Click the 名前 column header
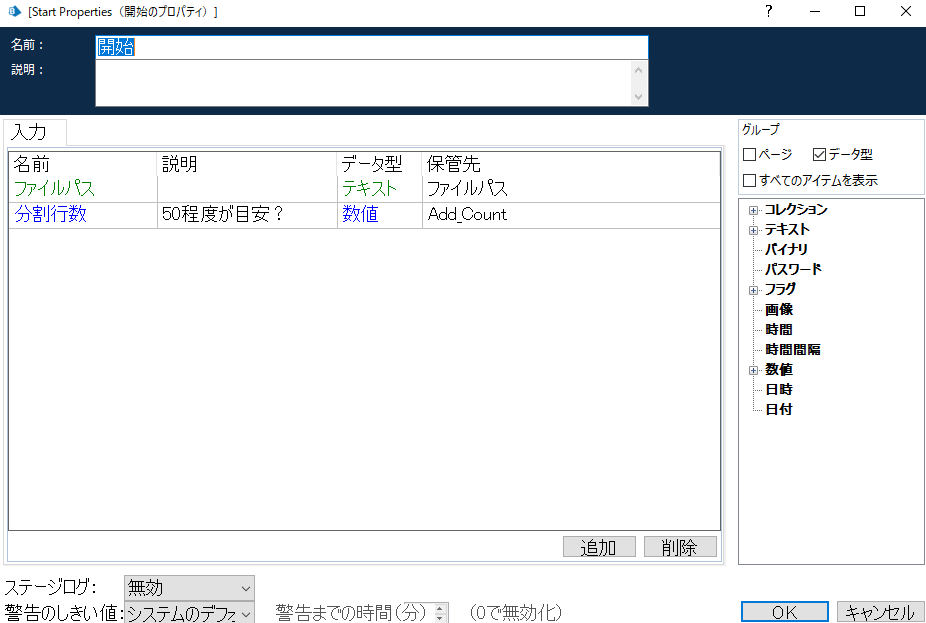Screen dimensions: 926x623 83,164
